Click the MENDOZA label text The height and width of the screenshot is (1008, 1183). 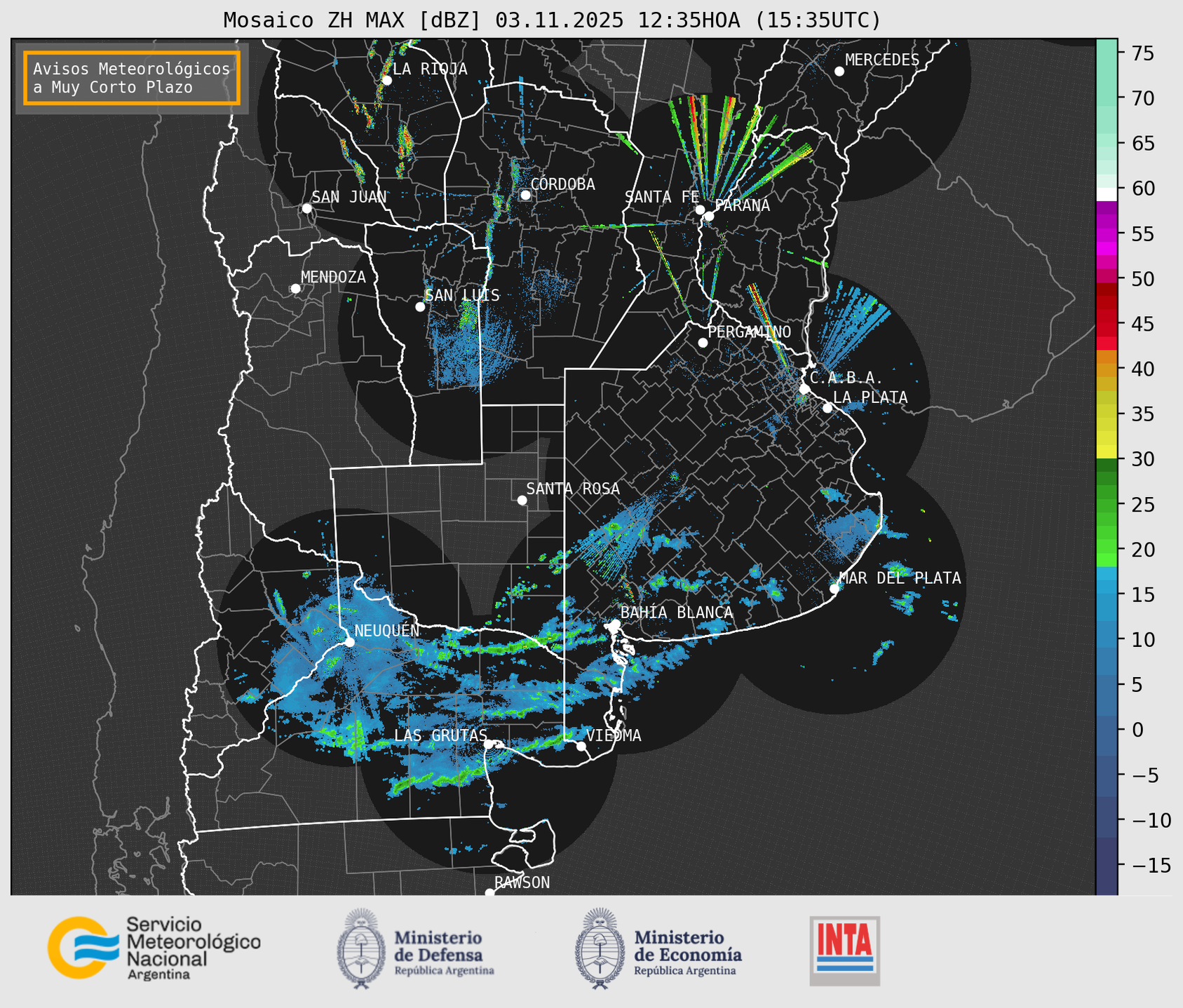coord(333,277)
